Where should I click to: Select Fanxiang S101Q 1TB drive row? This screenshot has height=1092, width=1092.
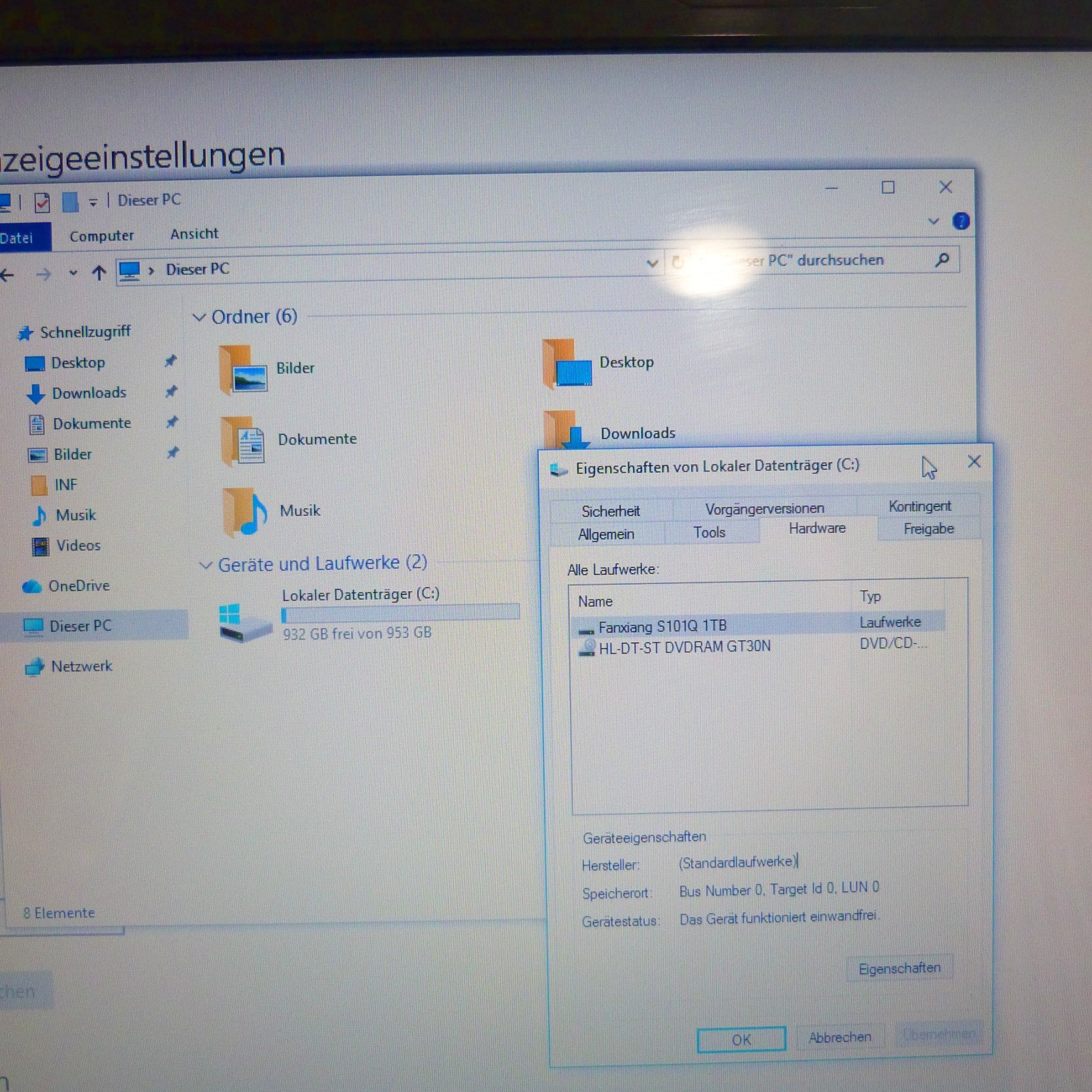tap(761, 624)
